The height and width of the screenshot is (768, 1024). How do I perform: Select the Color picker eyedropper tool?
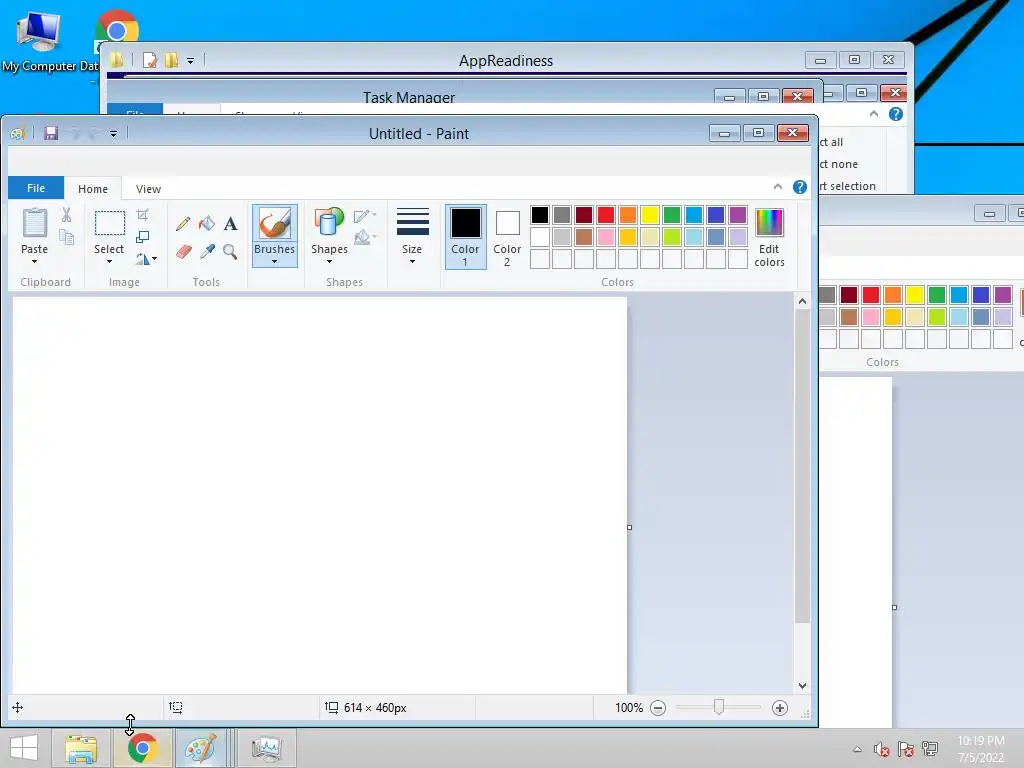[x=207, y=251]
